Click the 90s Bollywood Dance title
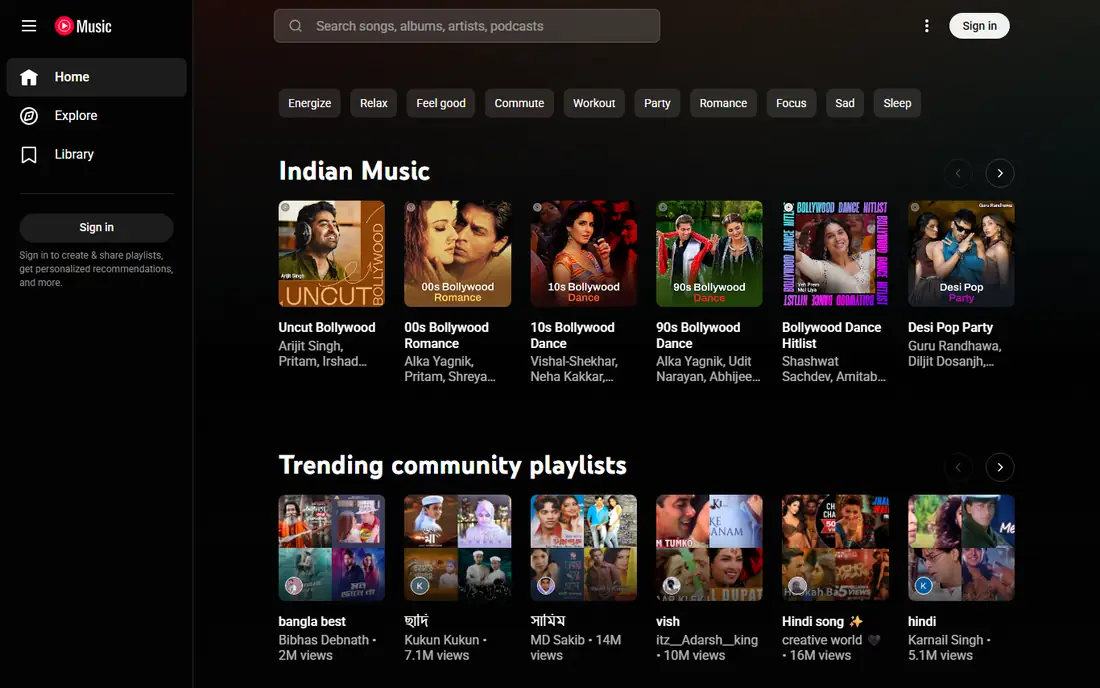The image size is (1100, 688). click(x=698, y=335)
